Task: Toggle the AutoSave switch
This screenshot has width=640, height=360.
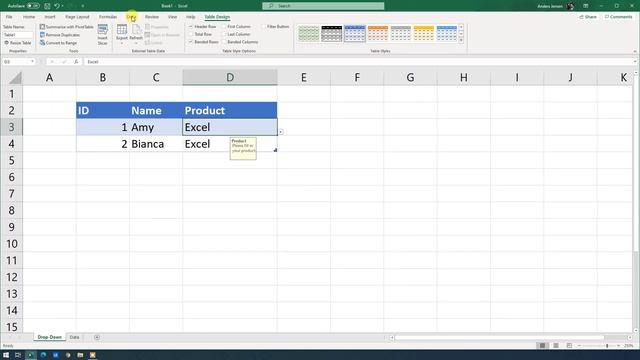Action: [x=33, y=6]
